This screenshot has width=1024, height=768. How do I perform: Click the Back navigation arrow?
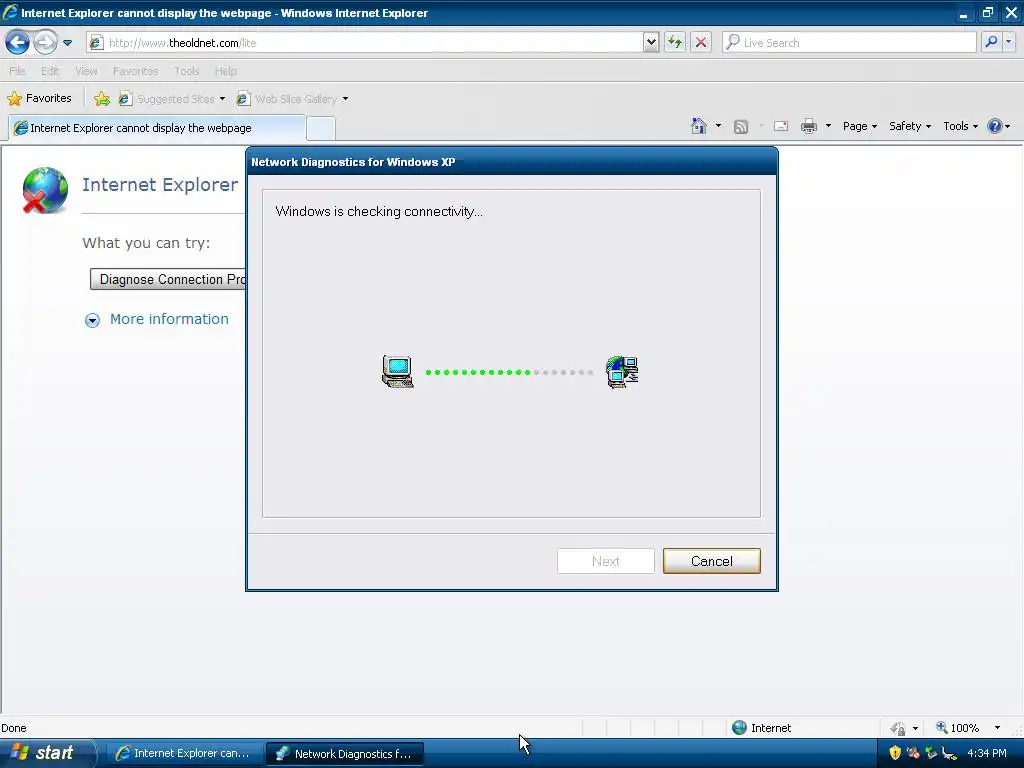pyautogui.click(x=18, y=43)
